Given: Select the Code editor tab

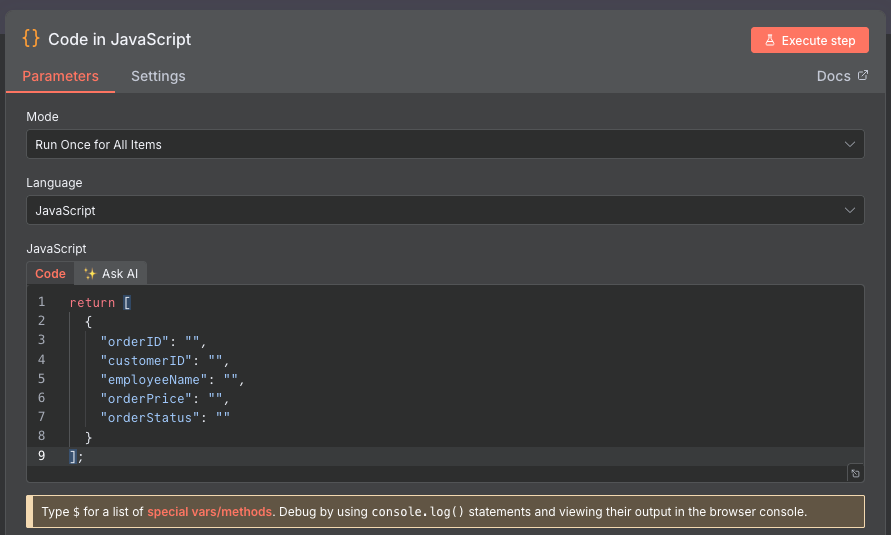Looking at the screenshot, I should (x=50, y=274).
